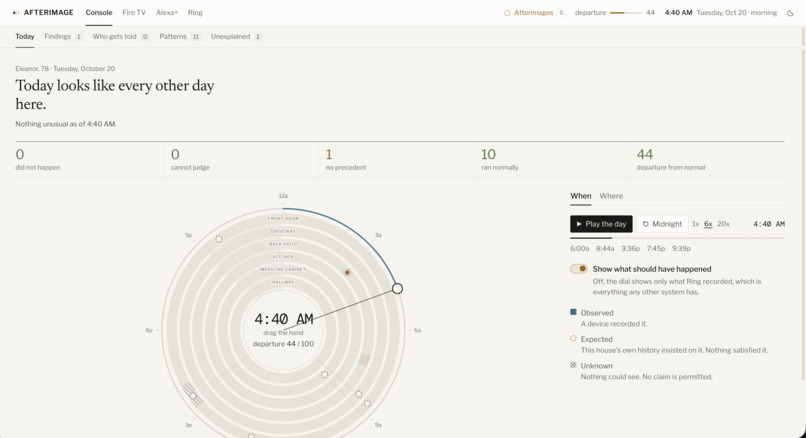This screenshot has width=806, height=438.
Task: Select the When view tab
Action: [580, 196]
